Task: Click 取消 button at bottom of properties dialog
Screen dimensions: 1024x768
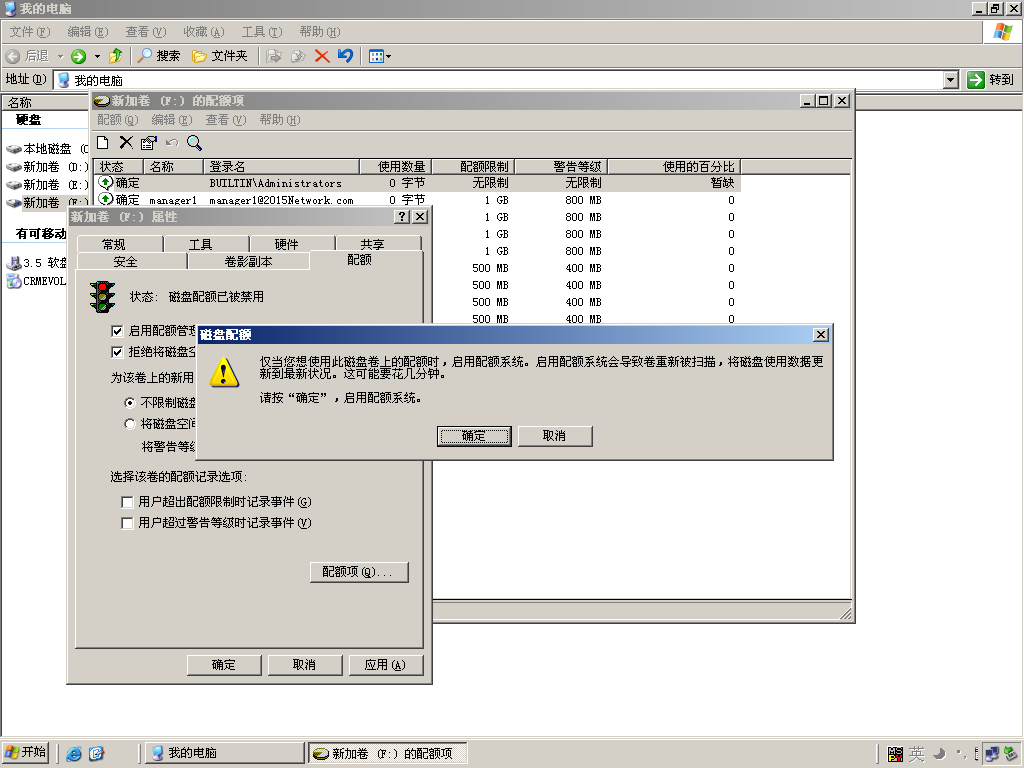Action: click(305, 665)
